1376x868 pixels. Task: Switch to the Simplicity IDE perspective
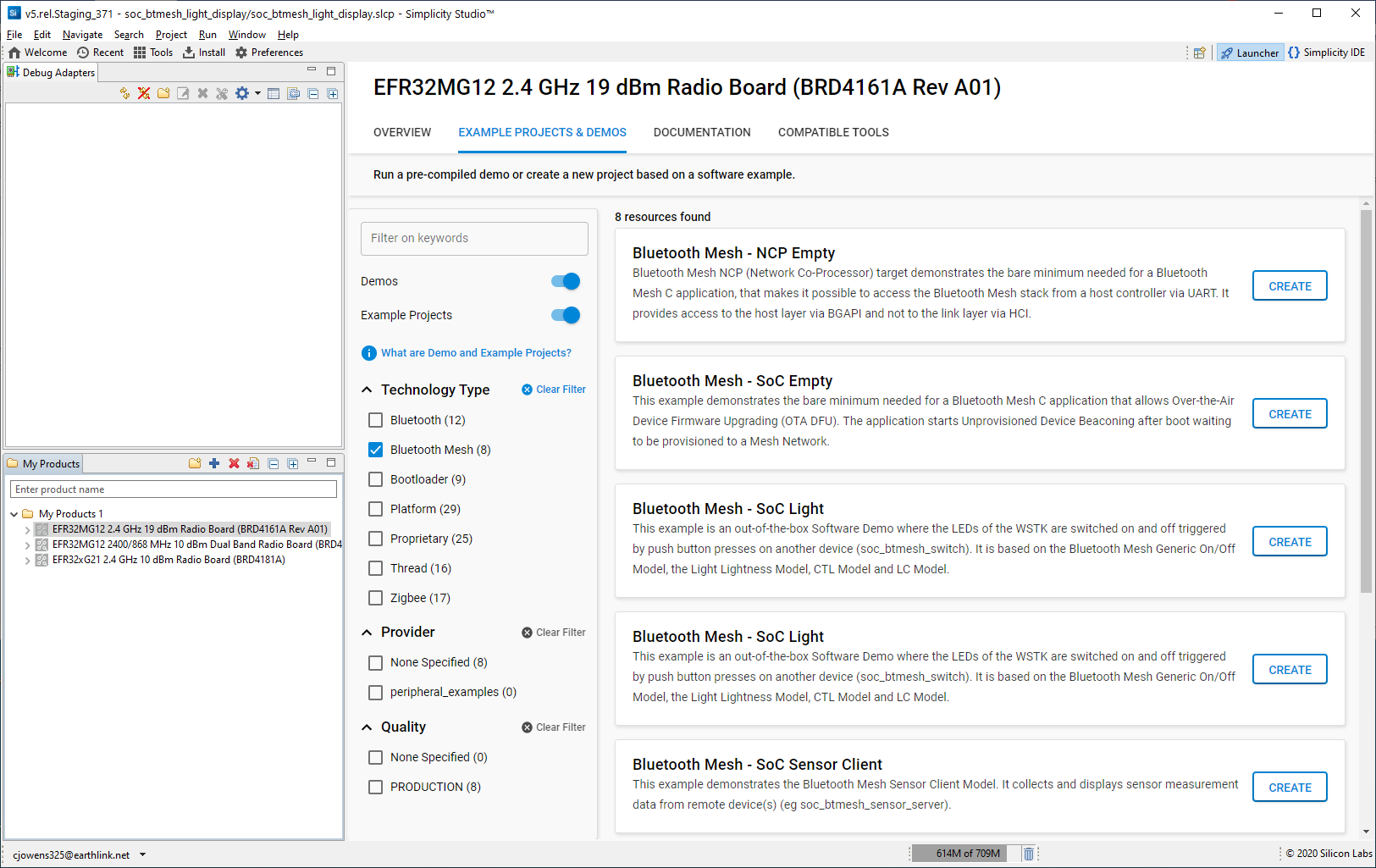click(1326, 53)
